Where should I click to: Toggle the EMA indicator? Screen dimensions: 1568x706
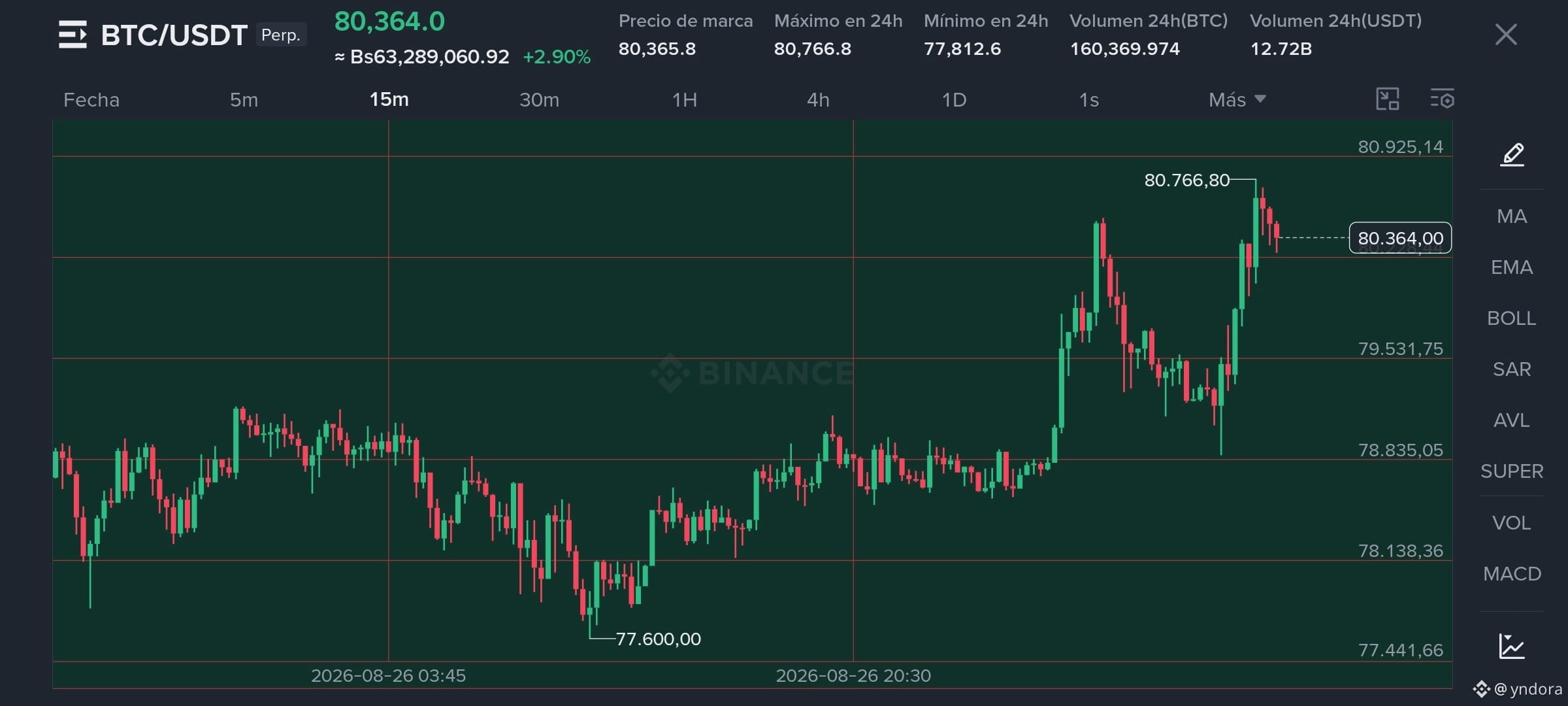click(1512, 267)
